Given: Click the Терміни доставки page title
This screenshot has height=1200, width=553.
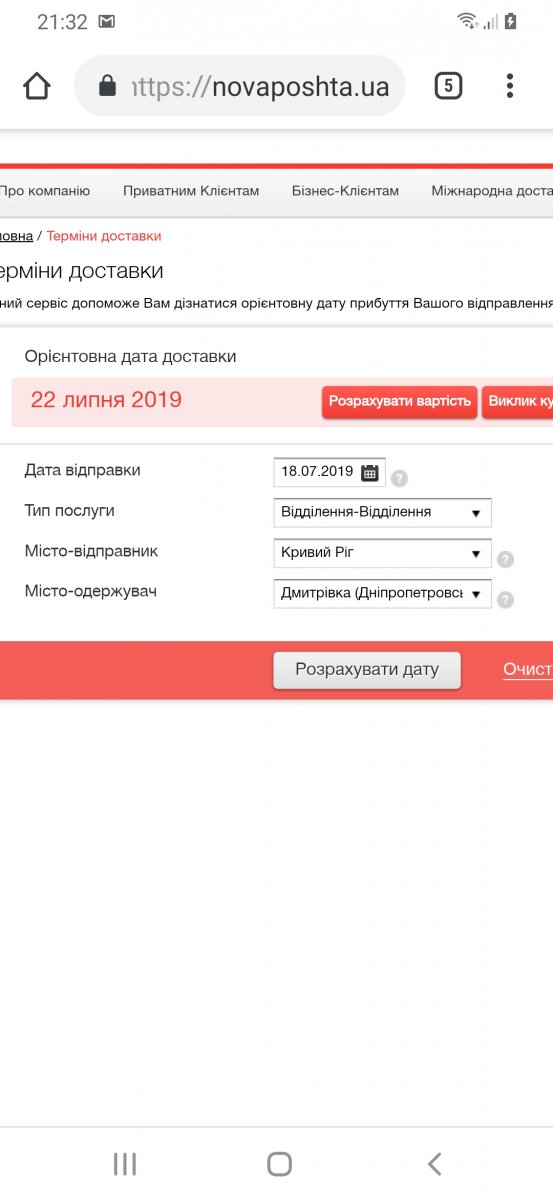Looking at the screenshot, I should click(81, 271).
